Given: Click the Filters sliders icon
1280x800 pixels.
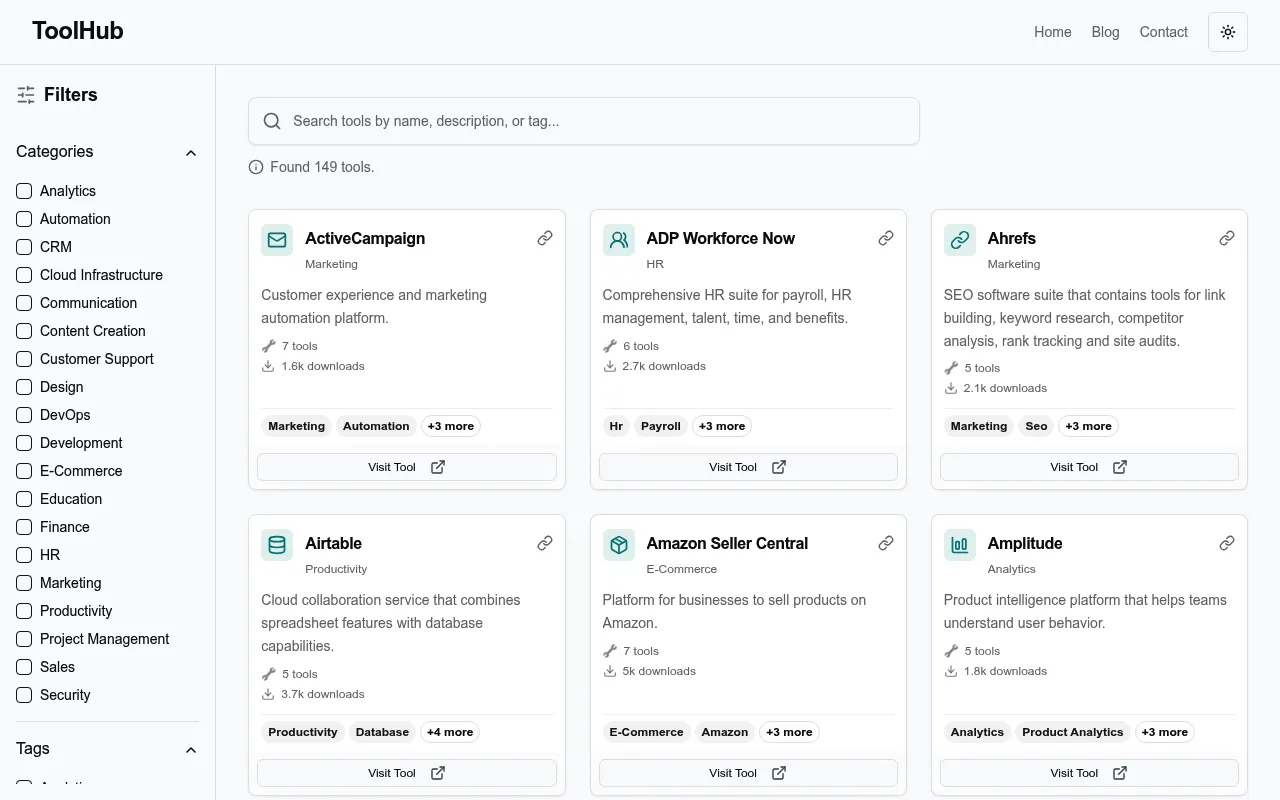Looking at the screenshot, I should click(26, 95).
